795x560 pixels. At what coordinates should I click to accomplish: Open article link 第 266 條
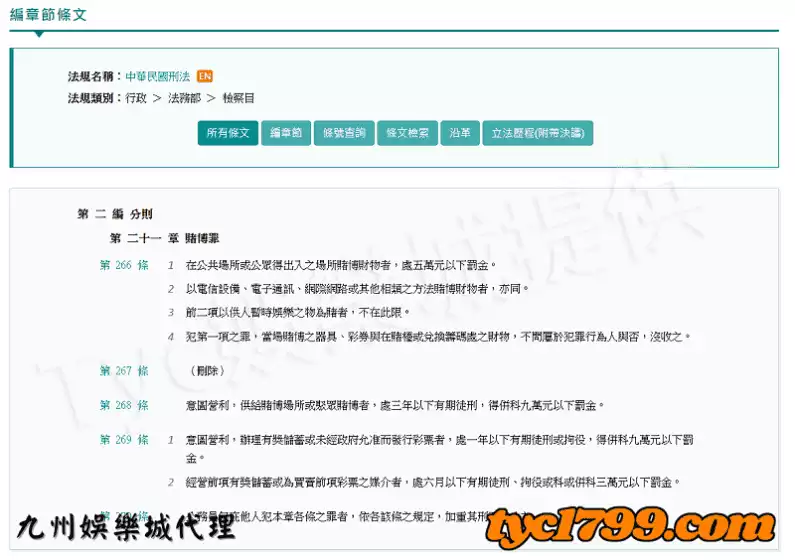coord(124,265)
